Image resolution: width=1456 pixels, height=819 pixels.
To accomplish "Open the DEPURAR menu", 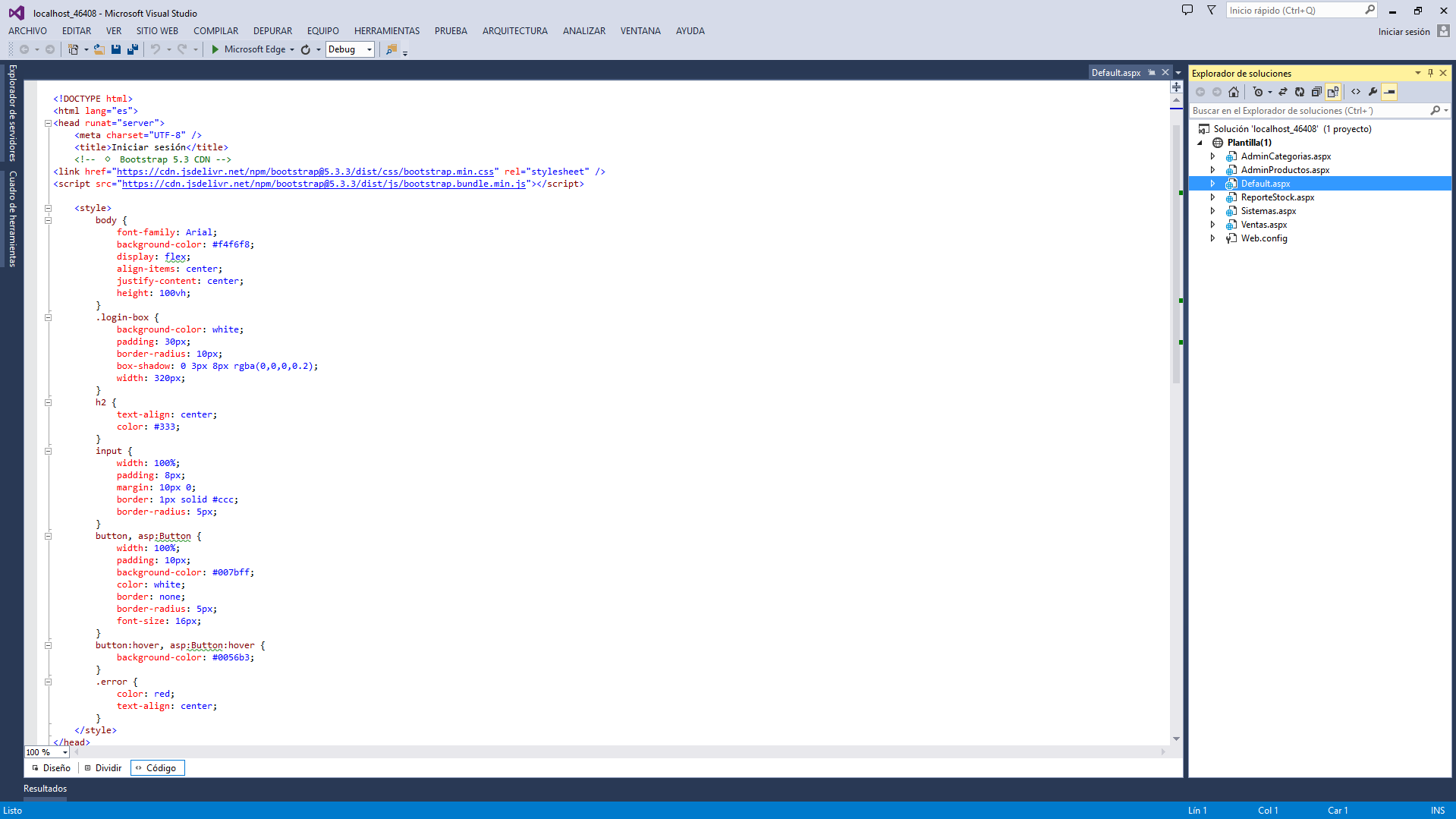I will tap(272, 30).
